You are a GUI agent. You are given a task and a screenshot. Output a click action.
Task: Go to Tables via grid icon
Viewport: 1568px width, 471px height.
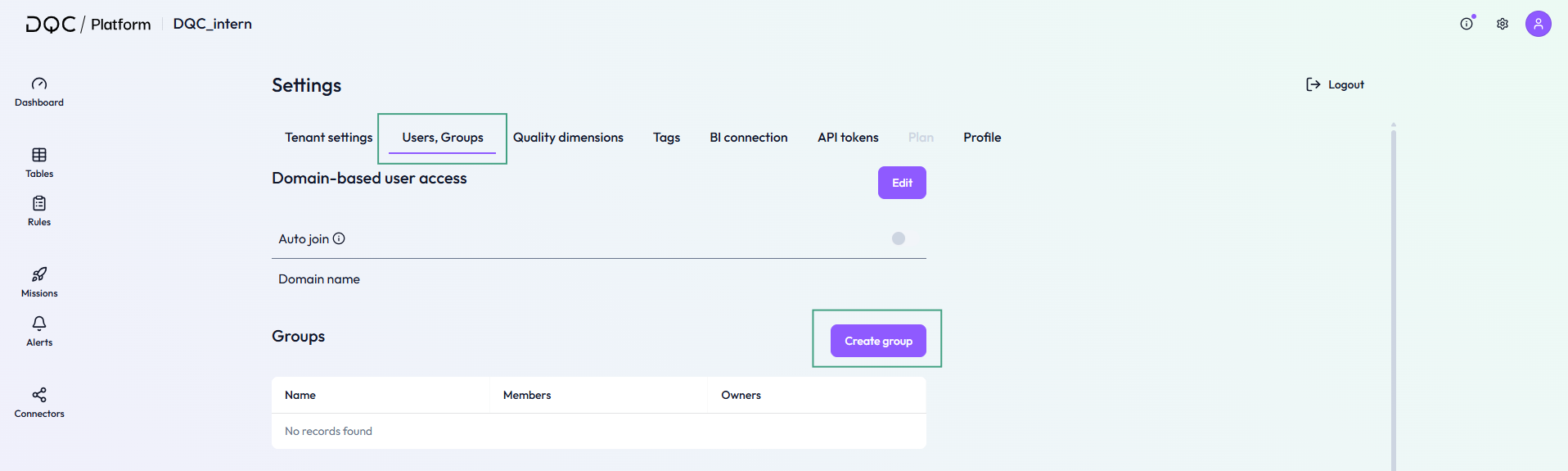(x=39, y=155)
